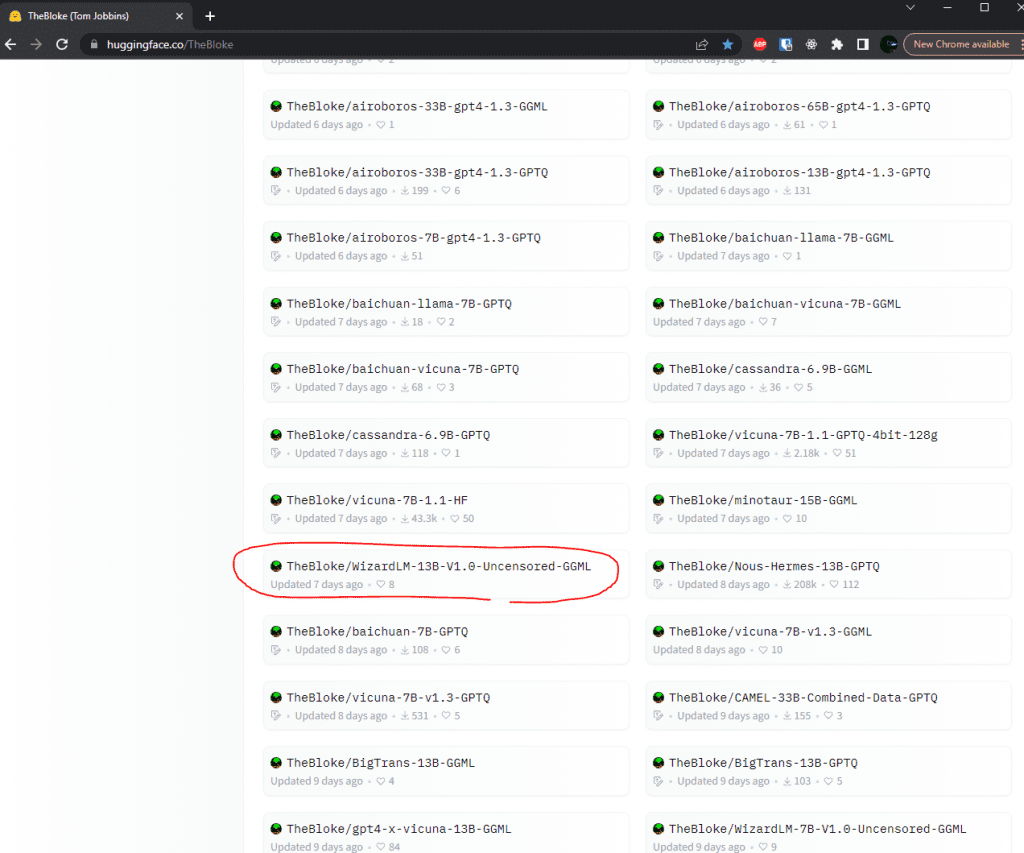Open the blue shield extension icon

coord(786,44)
